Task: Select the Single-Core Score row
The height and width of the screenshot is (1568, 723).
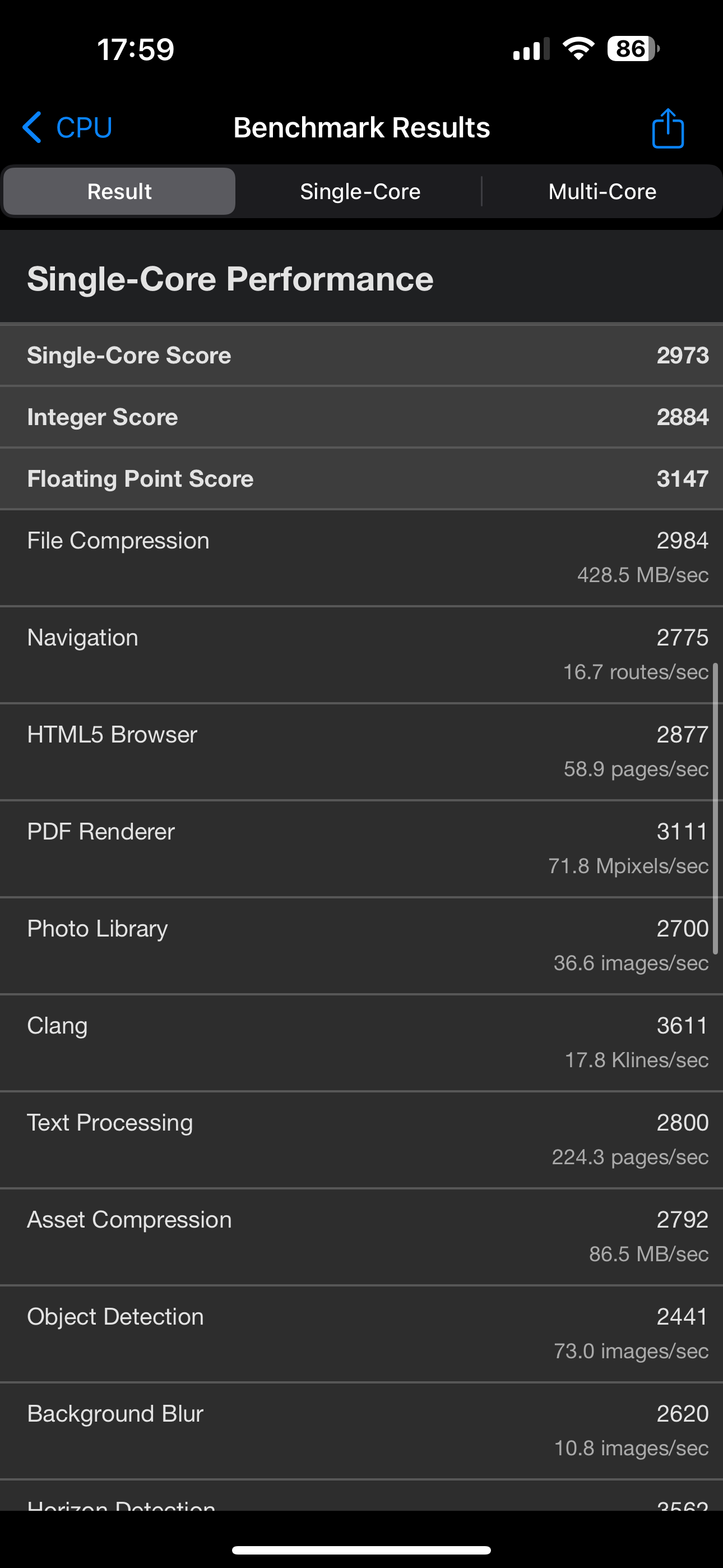Action: click(361, 356)
